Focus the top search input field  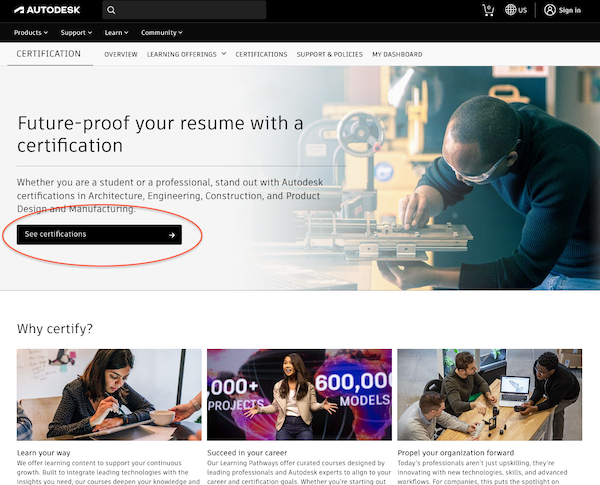click(x=184, y=10)
